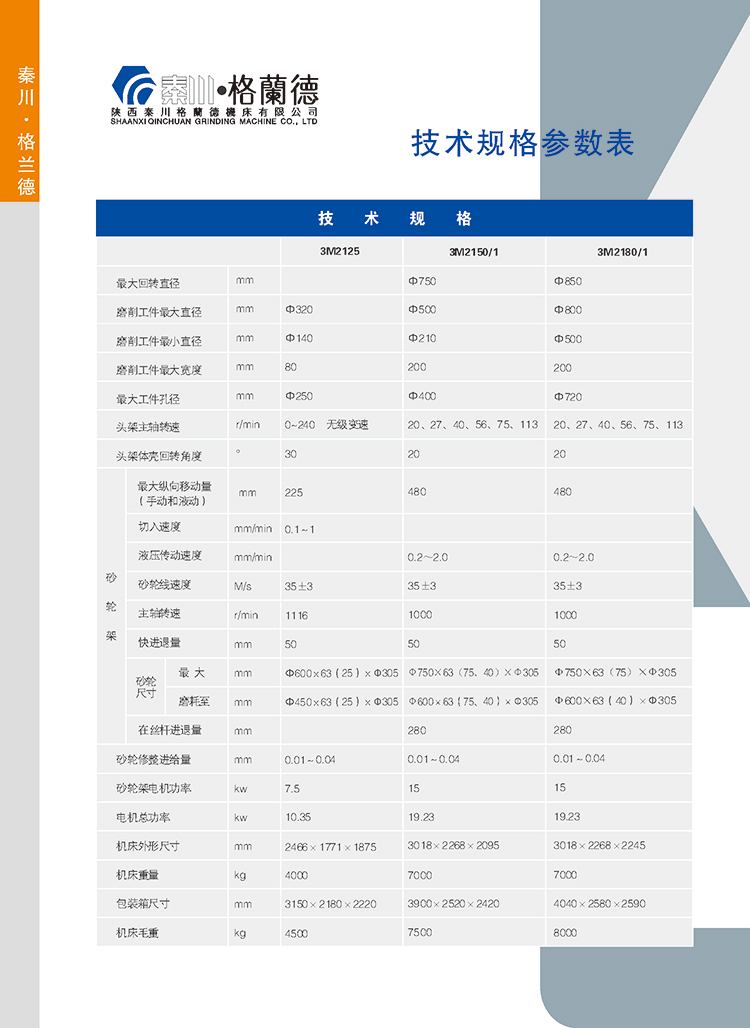The height and width of the screenshot is (1028, 750).
Task: Click the row label 机床重量
Action: point(138,875)
